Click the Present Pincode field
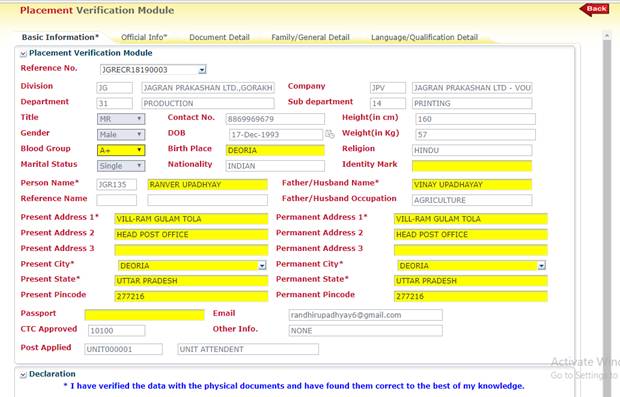Screen dimensions: 620x397 pyautogui.click(x=191, y=296)
